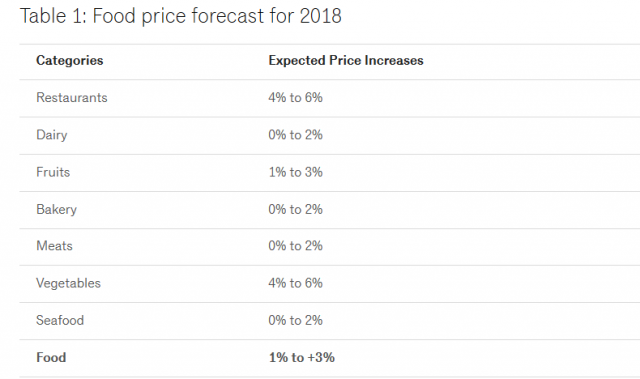Image resolution: width=640 pixels, height=379 pixels.
Task: Click the 'Dairy' category cell
Action: click(x=51, y=135)
